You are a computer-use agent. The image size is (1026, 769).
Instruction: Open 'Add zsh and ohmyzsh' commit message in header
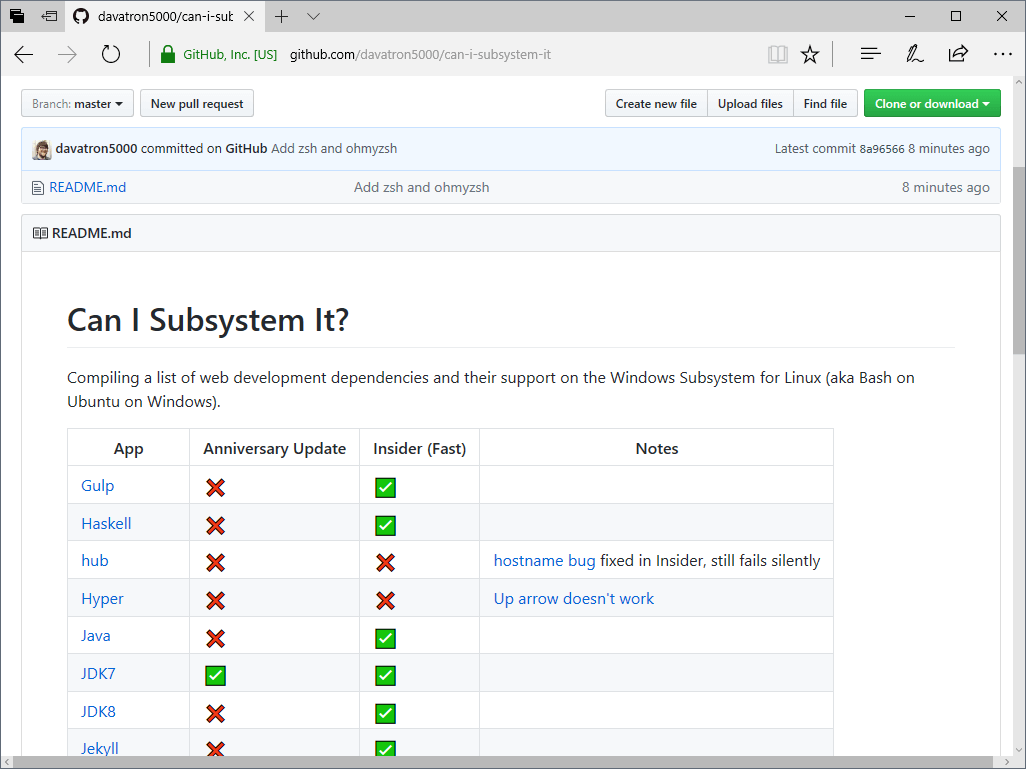coord(334,149)
